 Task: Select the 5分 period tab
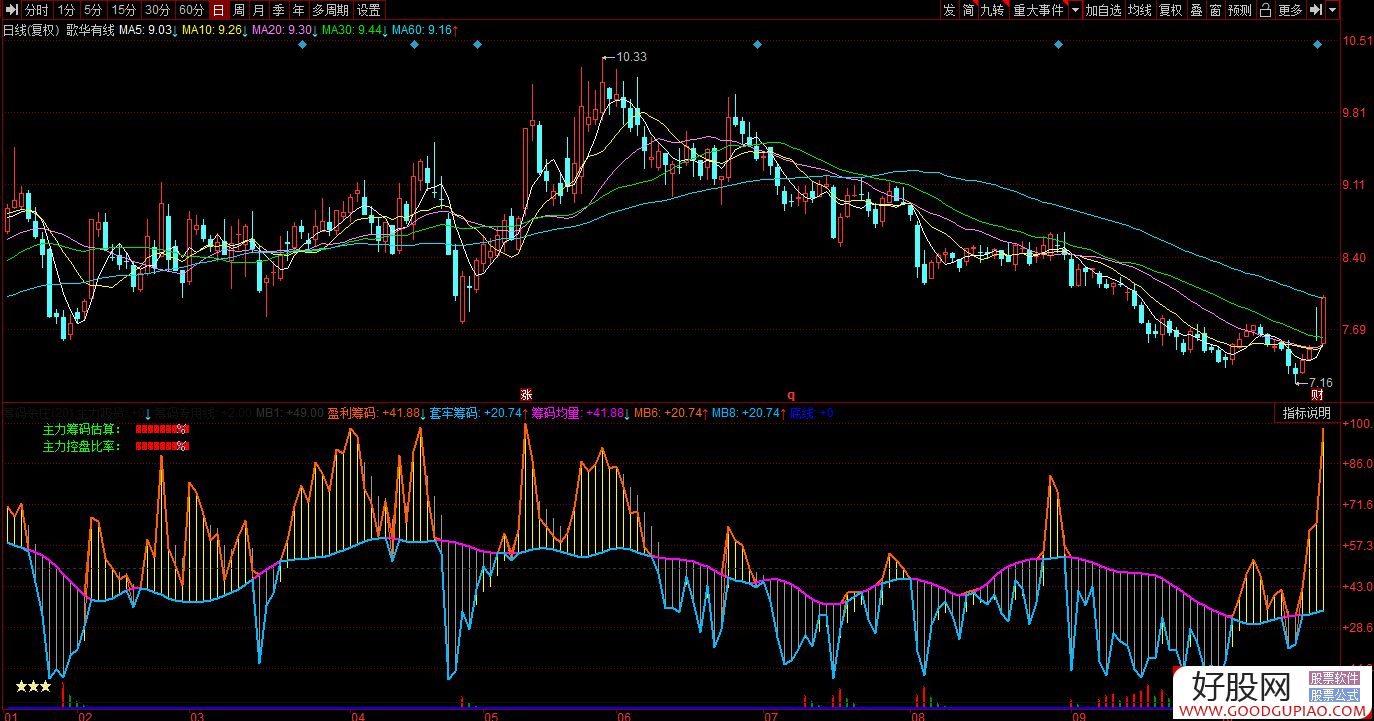[93, 10]
